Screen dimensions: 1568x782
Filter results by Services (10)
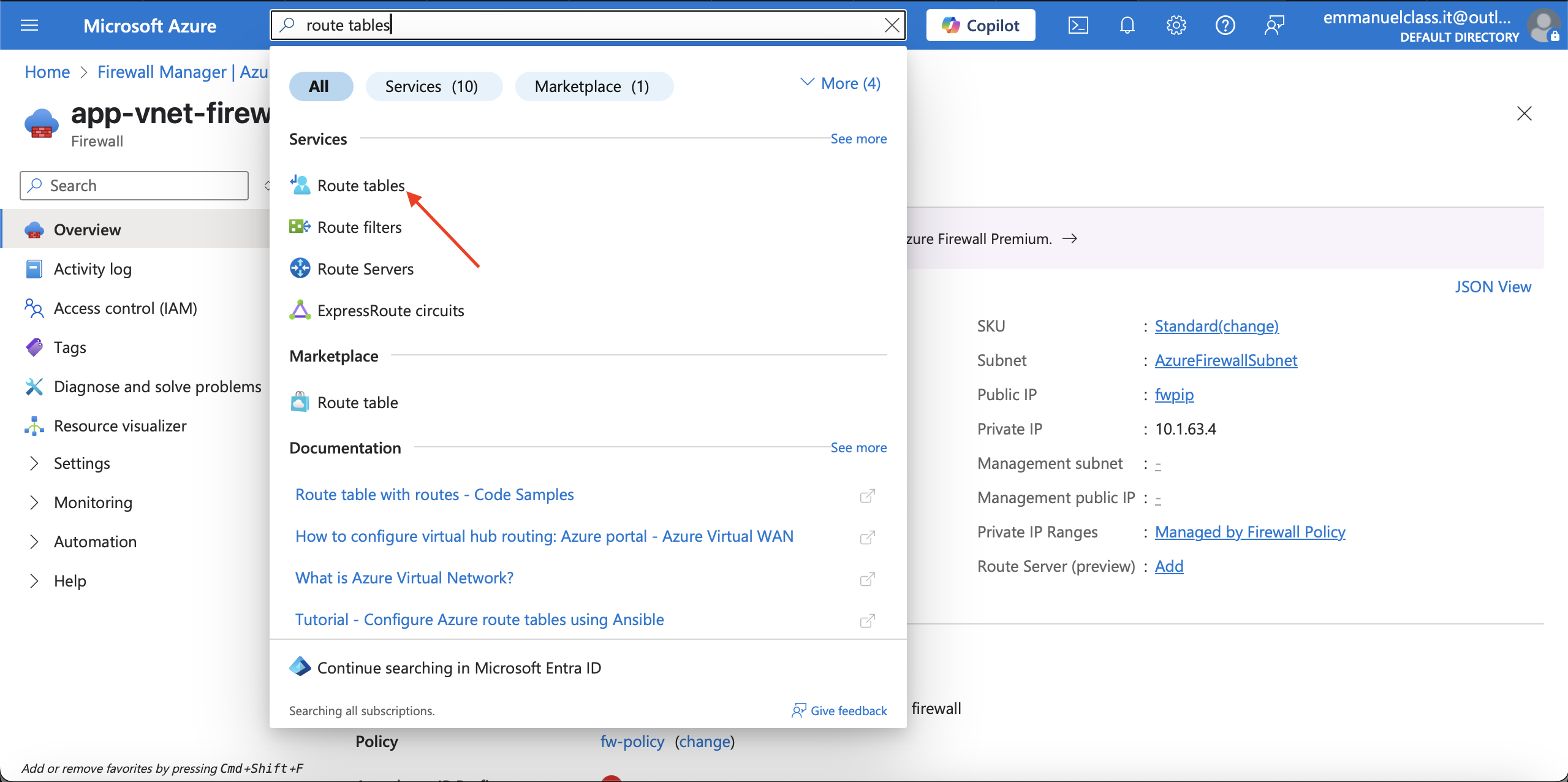click(433, 86)
